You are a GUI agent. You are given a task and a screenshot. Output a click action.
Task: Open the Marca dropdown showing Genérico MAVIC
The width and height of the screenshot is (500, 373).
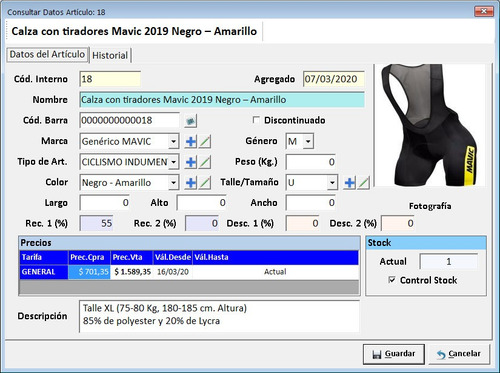(173, 142)
